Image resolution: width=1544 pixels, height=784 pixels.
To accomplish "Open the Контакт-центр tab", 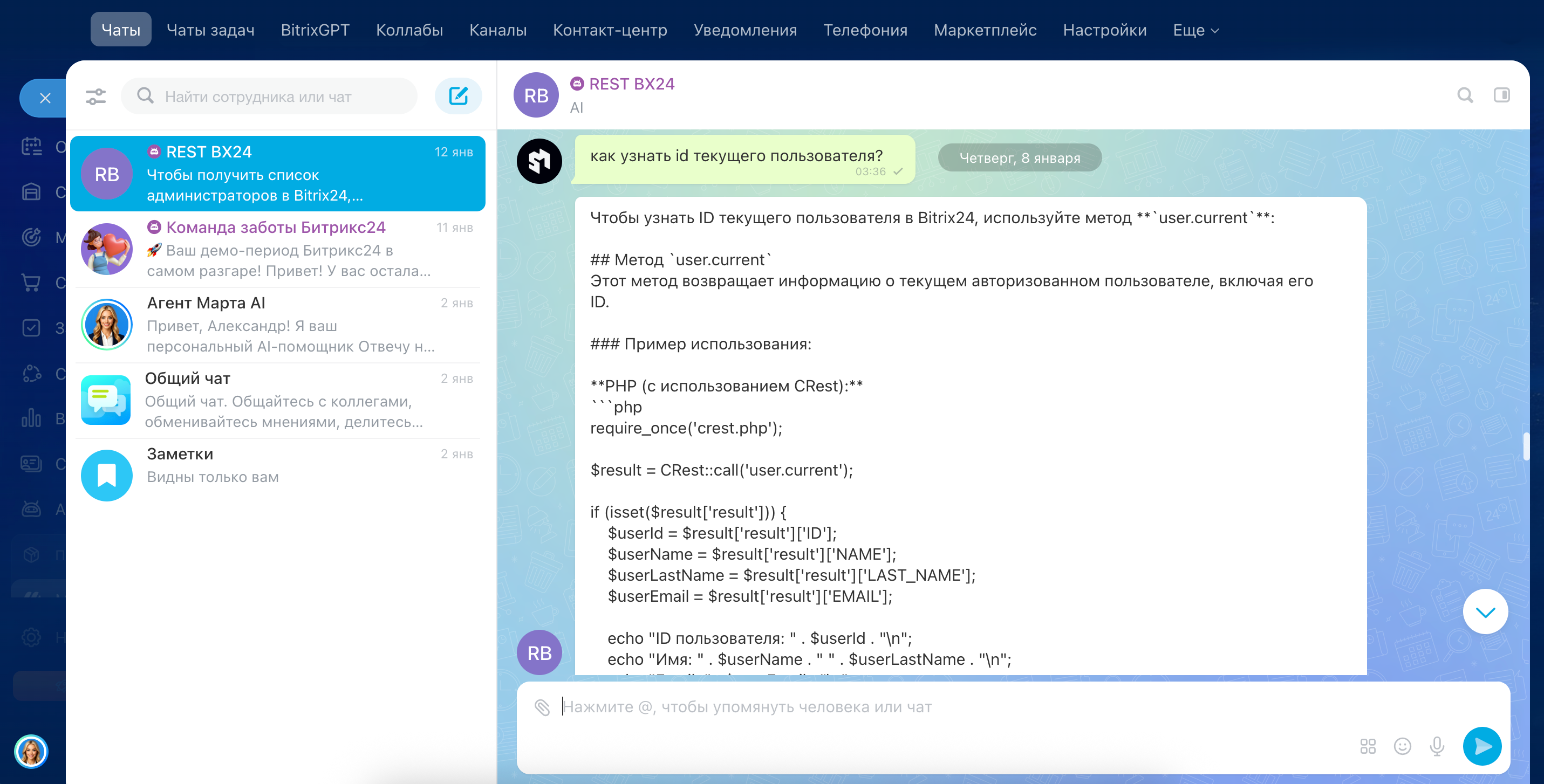I will click(x=610, y=30).
